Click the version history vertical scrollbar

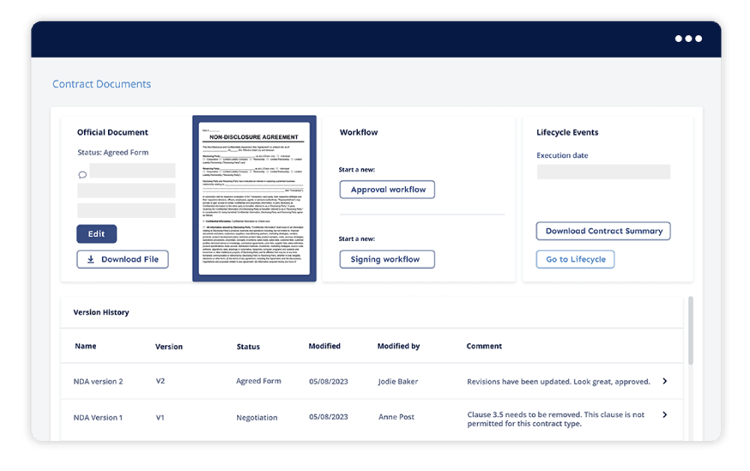tap(689, 330)
